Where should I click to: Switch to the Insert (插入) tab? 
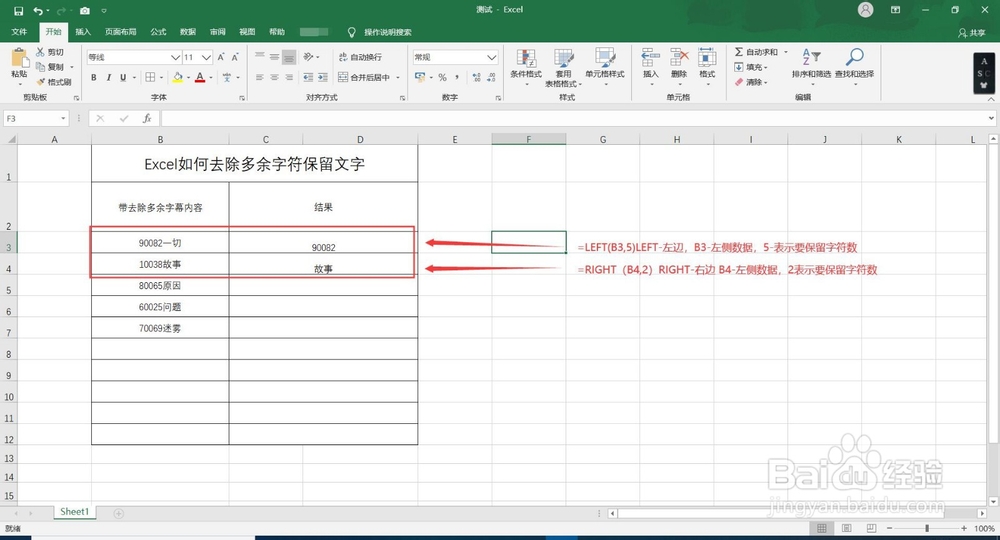pyautogui.click(x=83, y=32)
